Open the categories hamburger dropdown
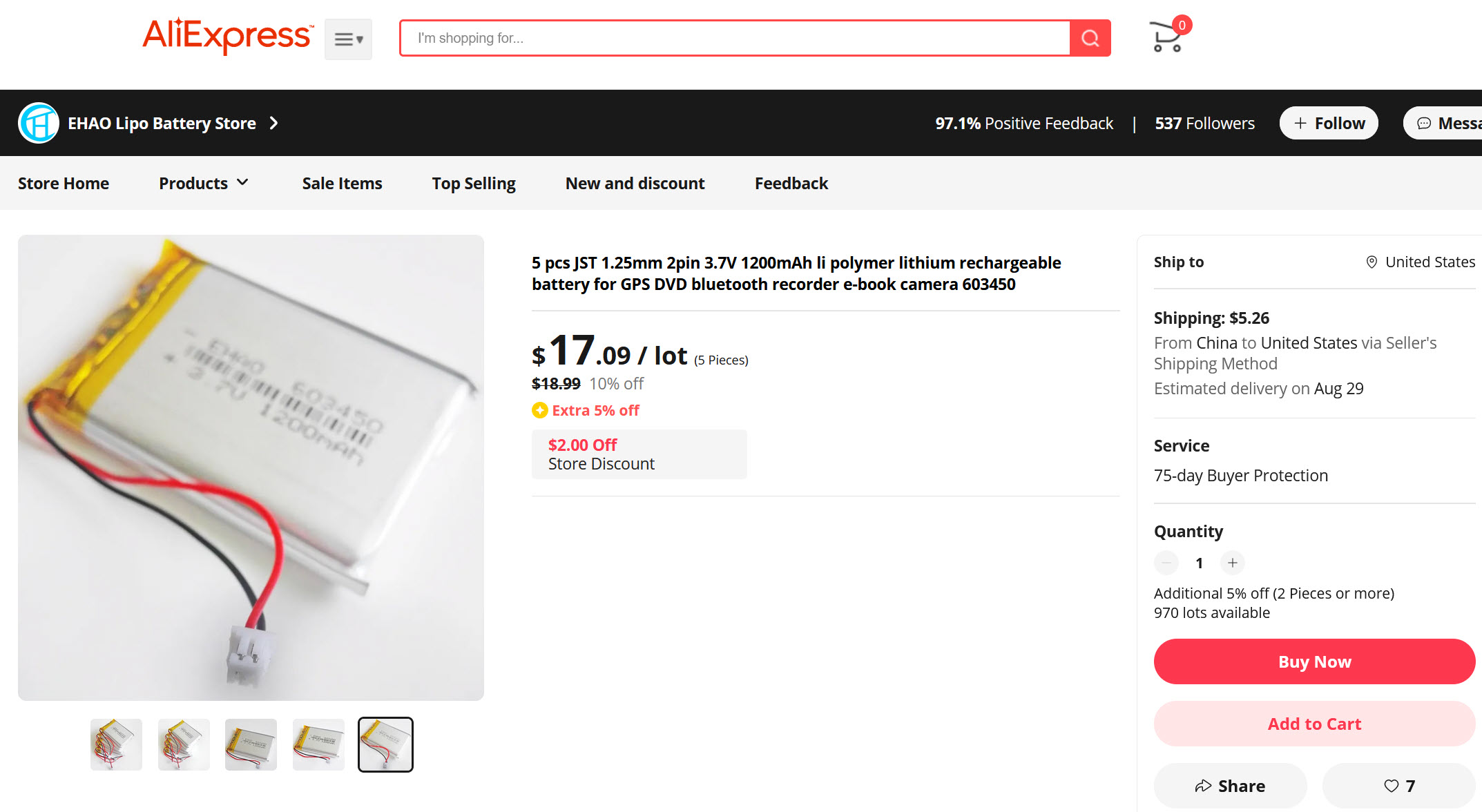Viewport: 1482px width, 812px height. coord(348,39)
